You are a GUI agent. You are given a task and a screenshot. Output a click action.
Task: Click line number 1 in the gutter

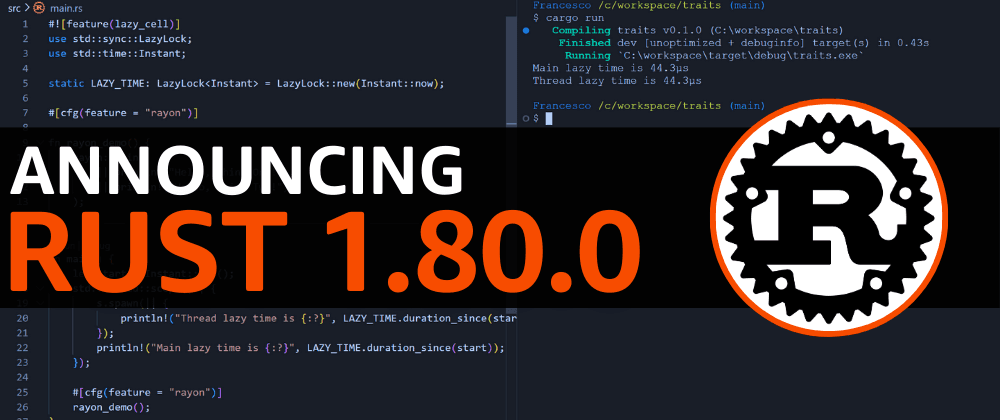(25, 24)
